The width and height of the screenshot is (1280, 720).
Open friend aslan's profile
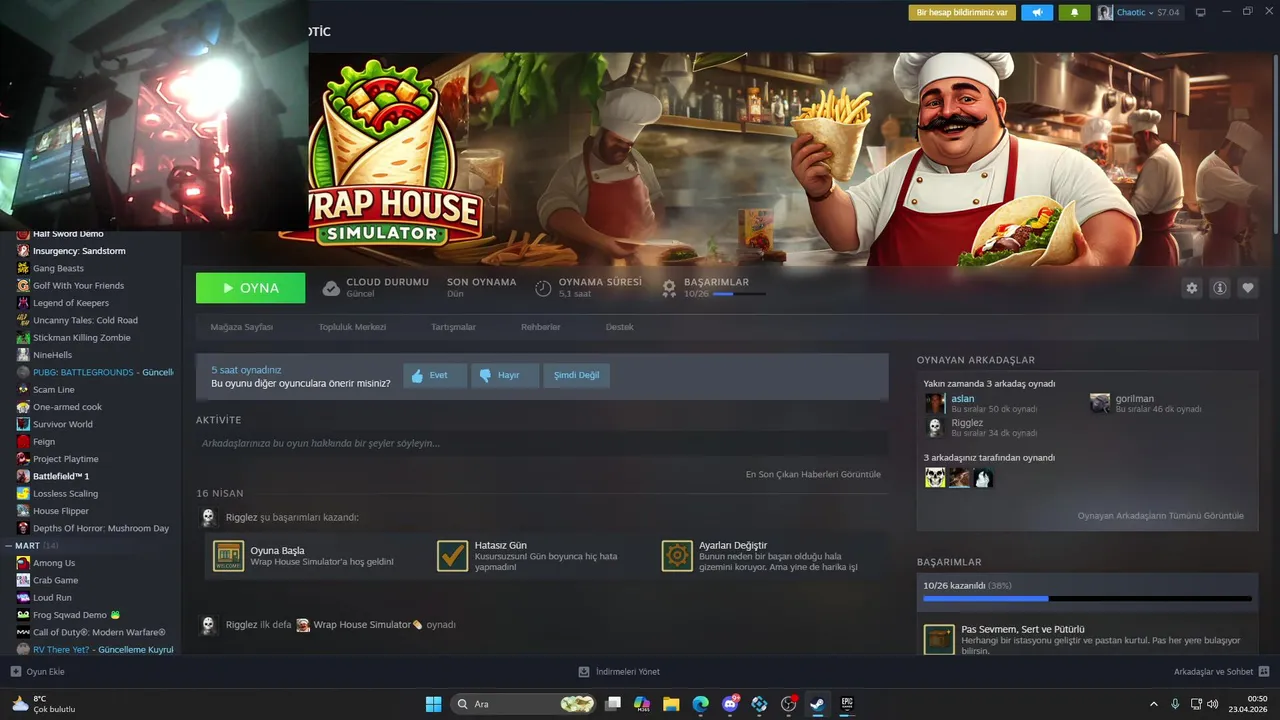tap(962, 399)
